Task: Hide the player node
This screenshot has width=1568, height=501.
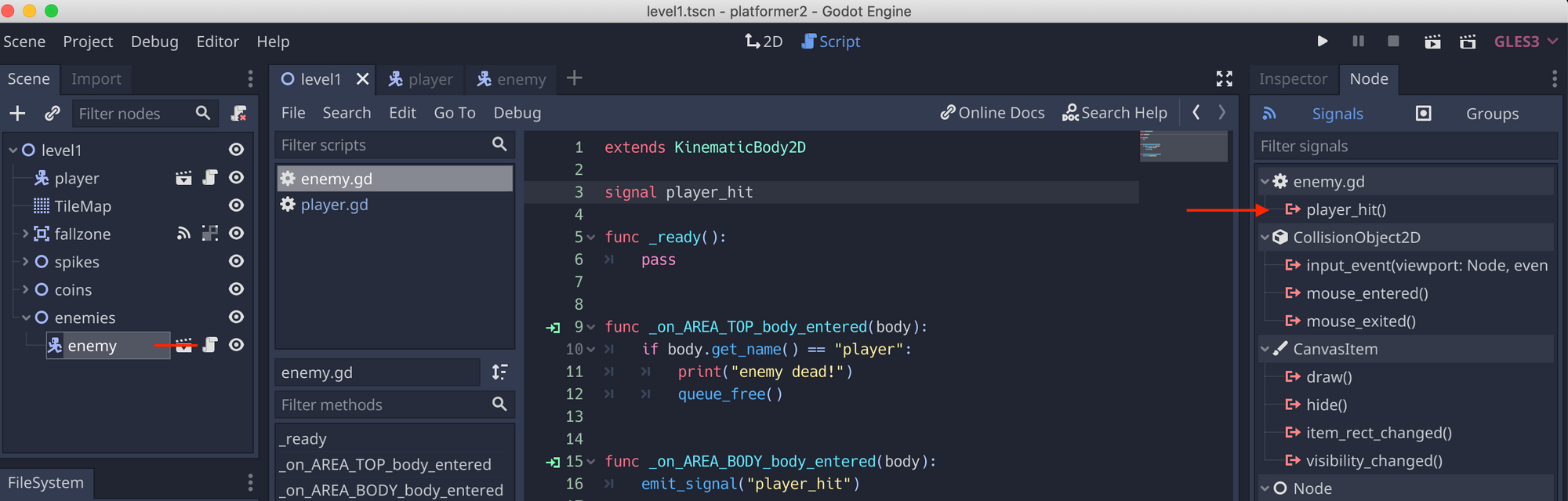Action: [x=236, y=178]
